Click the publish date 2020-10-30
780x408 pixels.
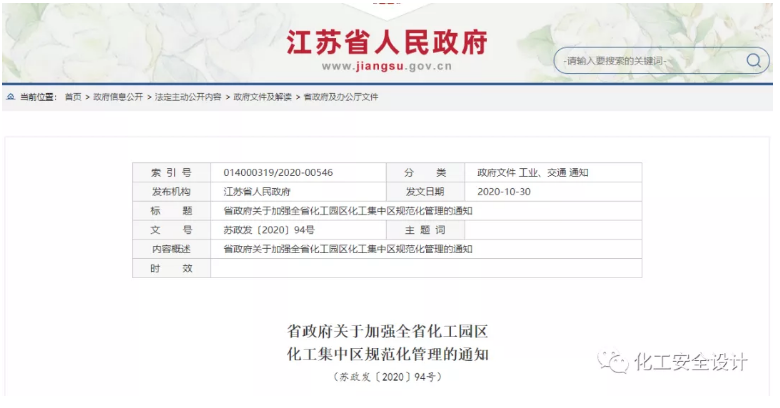point(504,191)
